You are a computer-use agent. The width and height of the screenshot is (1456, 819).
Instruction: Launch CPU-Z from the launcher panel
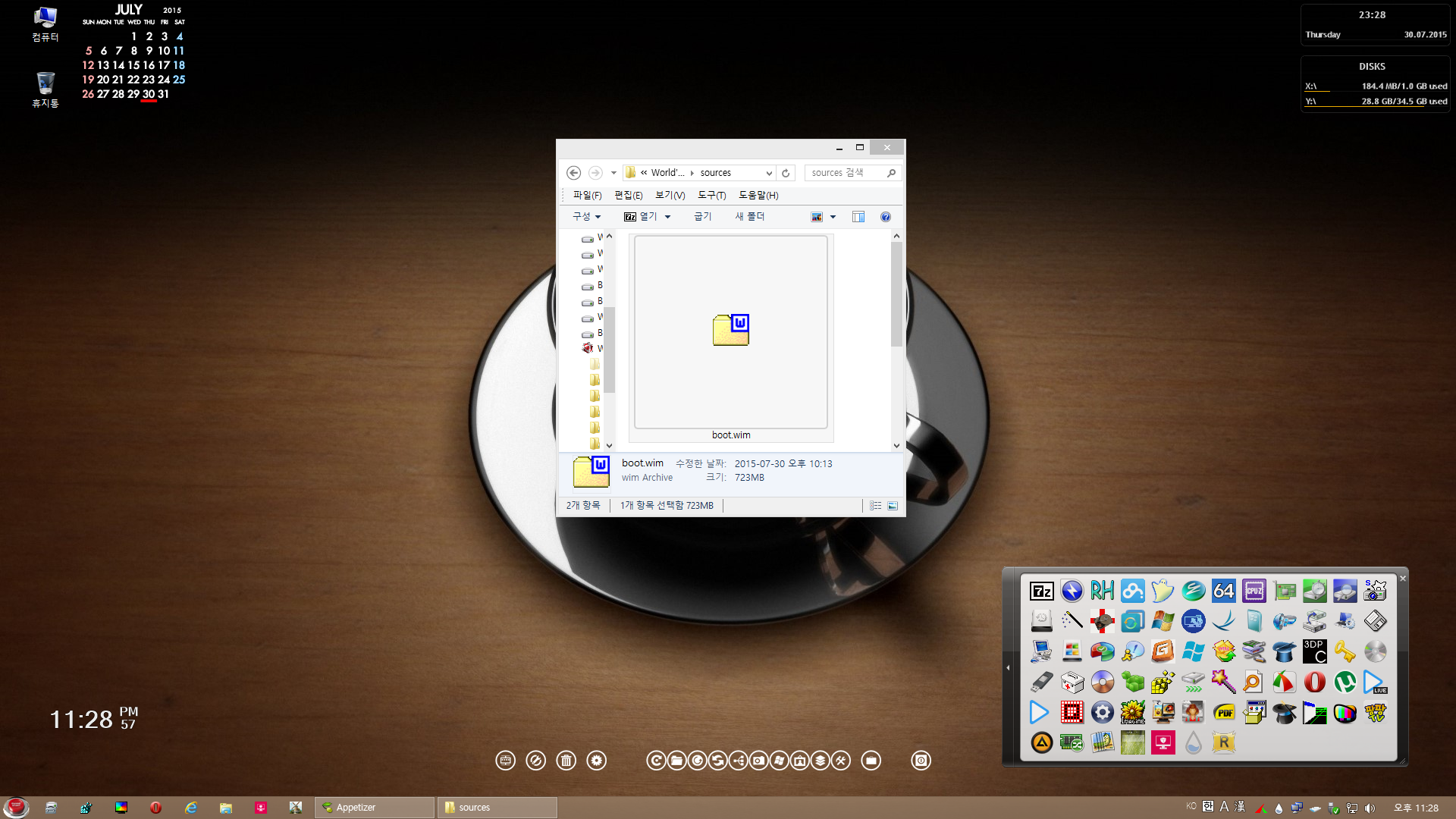(x=1254, y=591)
